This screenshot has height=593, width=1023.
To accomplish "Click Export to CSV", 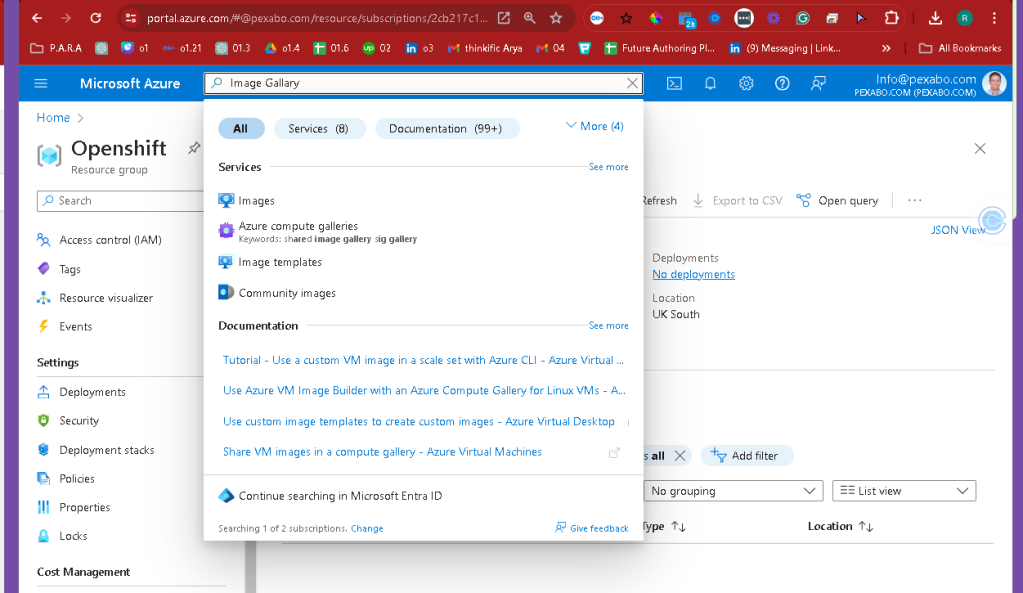I will pos(737,200).
